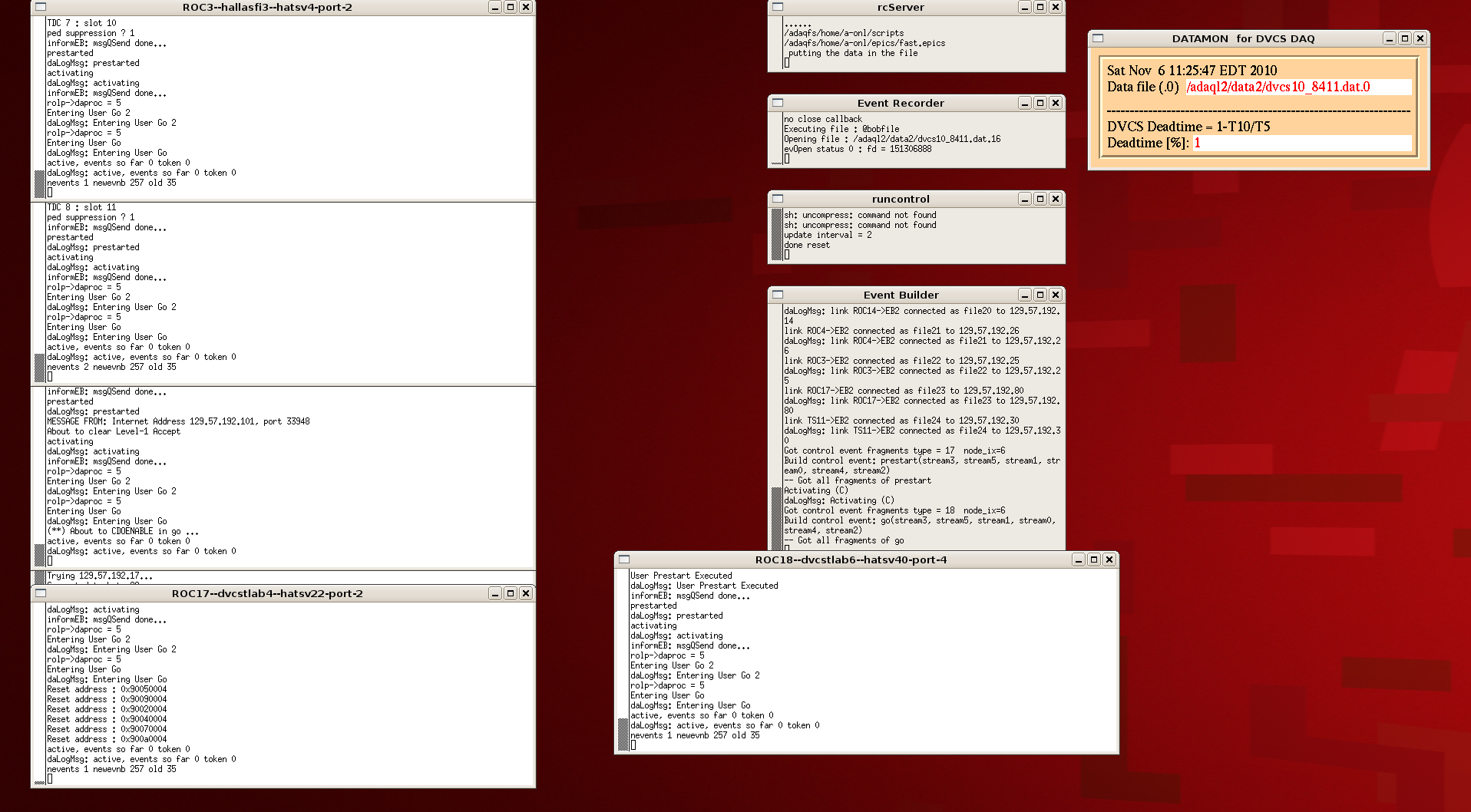Click the "Sat Nov 6 11:25:47 EDT 2010" timestamp
Screen dimensions: 1471x812
1192,71
